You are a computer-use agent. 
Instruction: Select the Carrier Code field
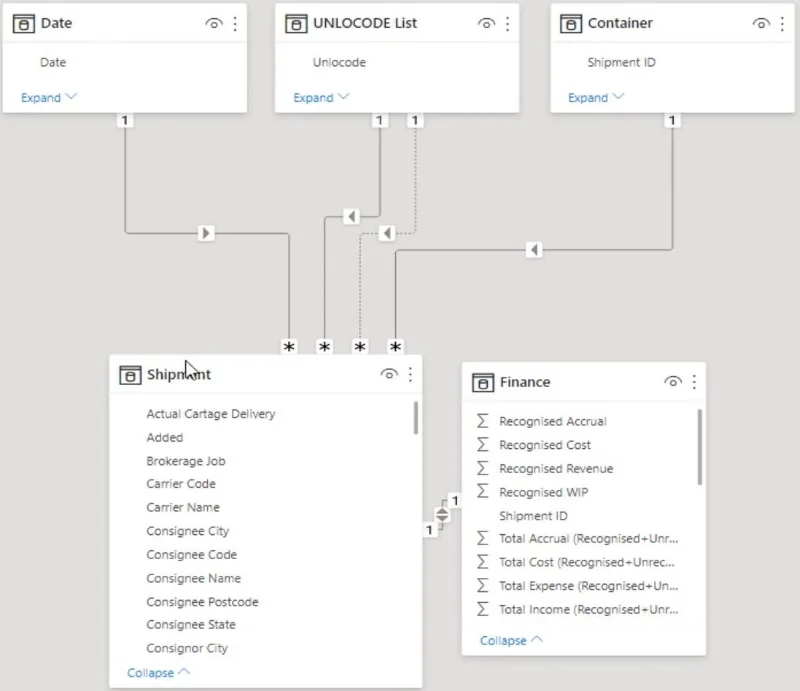pos(181,484)
